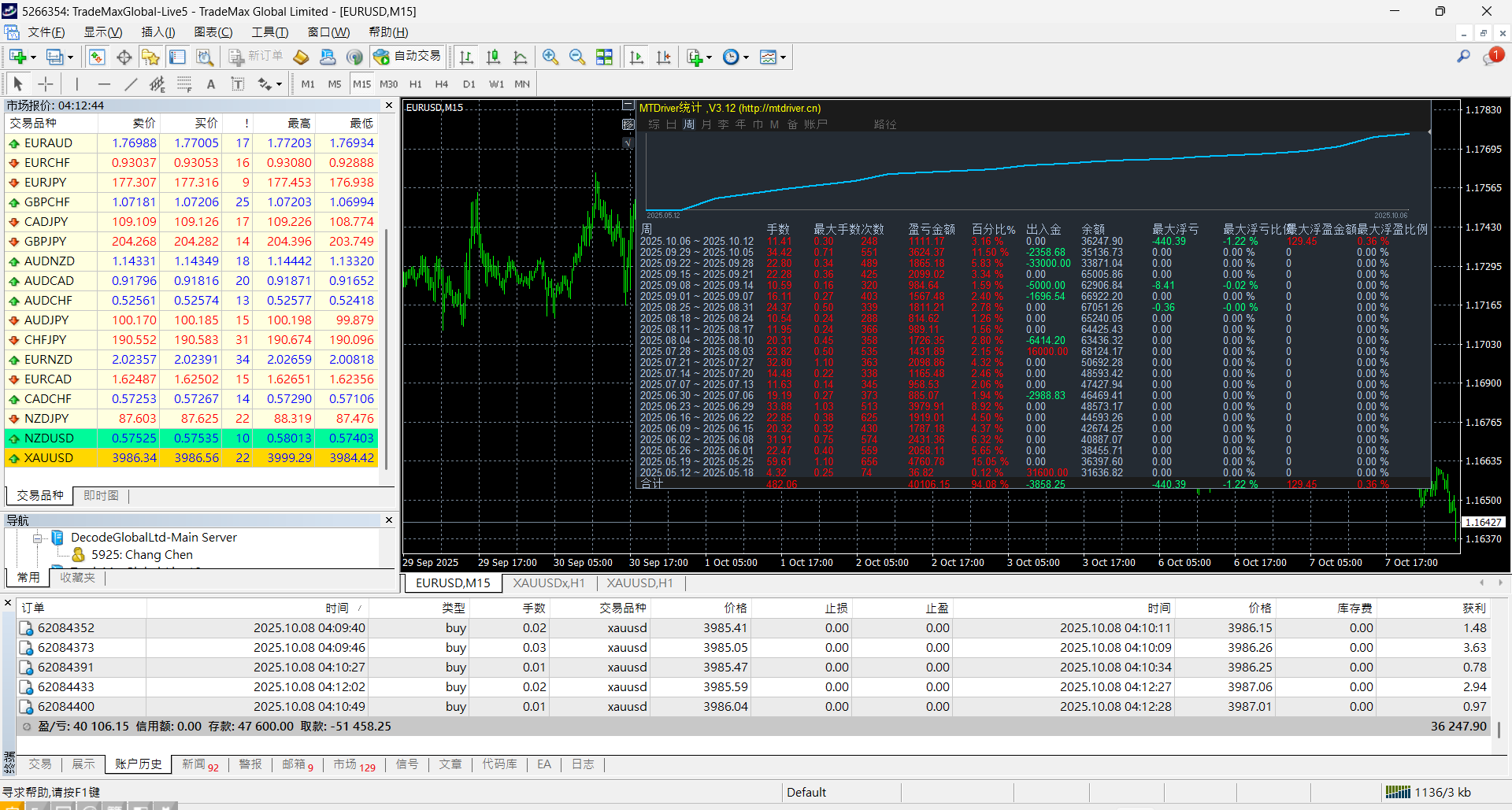Click the Zoom In magnifier icon
This screenshot has width=1512, height=810.
(x=550, y=57)
